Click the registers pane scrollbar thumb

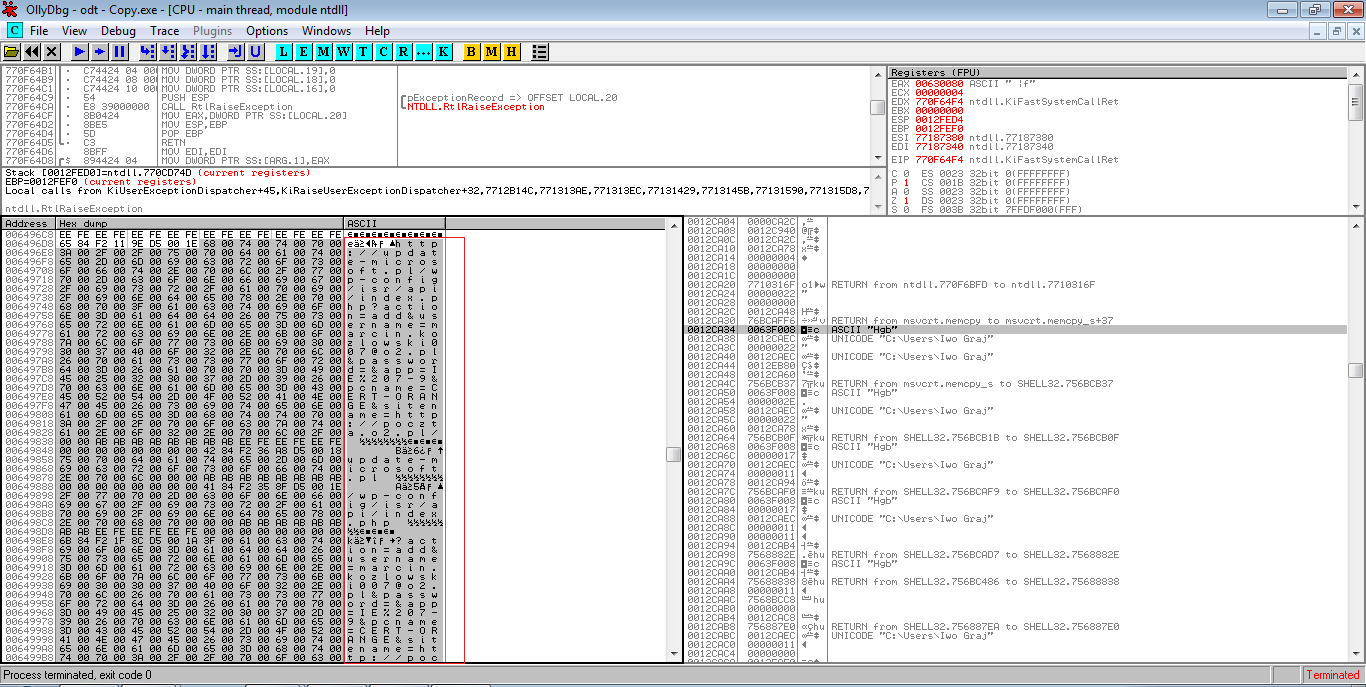click(1356, 102)
